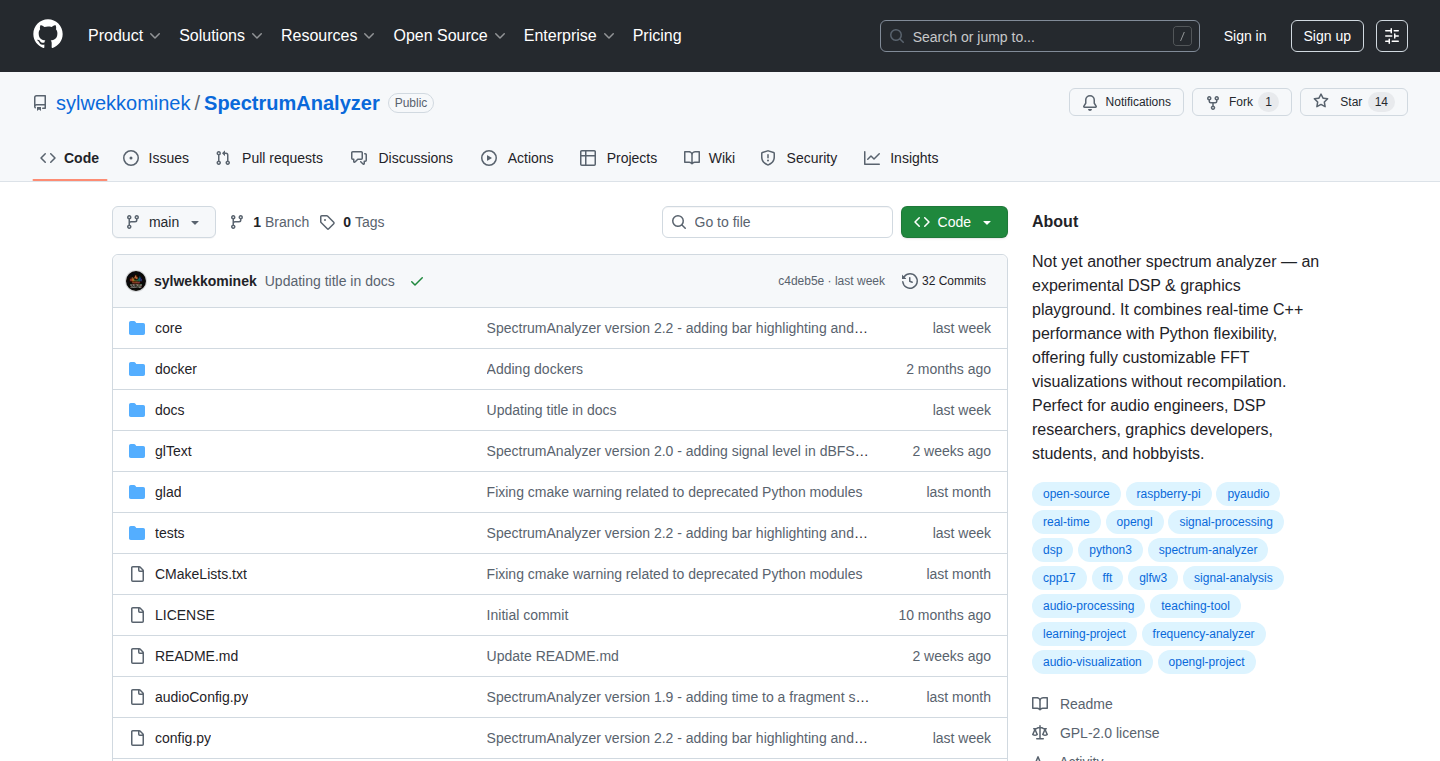
Task: Click the branch icon beside 1 Branch
Action: [237, 222]
